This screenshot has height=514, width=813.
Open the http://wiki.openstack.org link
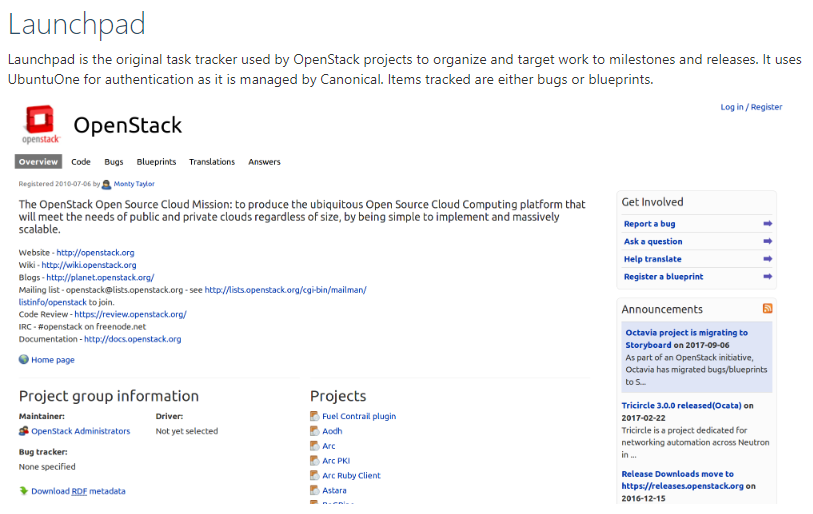click(89, 265)
